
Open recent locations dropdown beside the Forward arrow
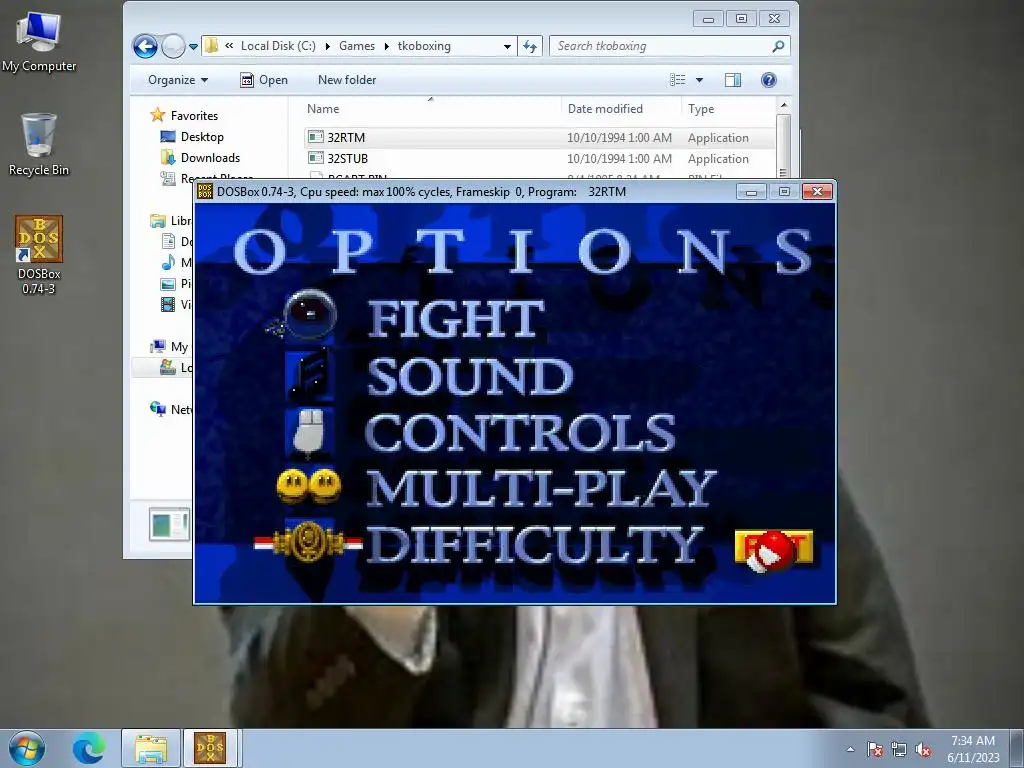(x=193, y=46)
